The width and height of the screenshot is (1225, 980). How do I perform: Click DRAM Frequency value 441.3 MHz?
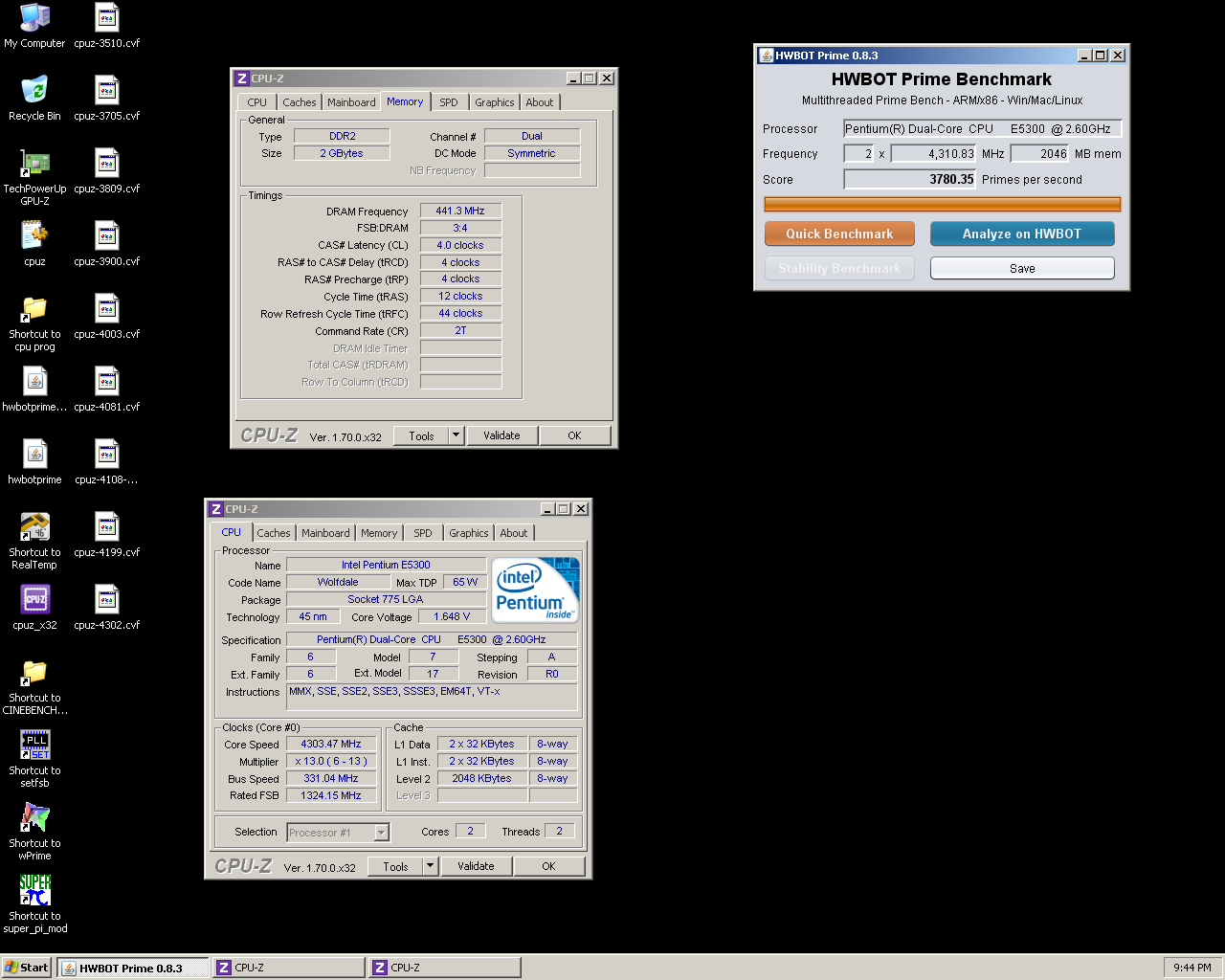point(460,211)
